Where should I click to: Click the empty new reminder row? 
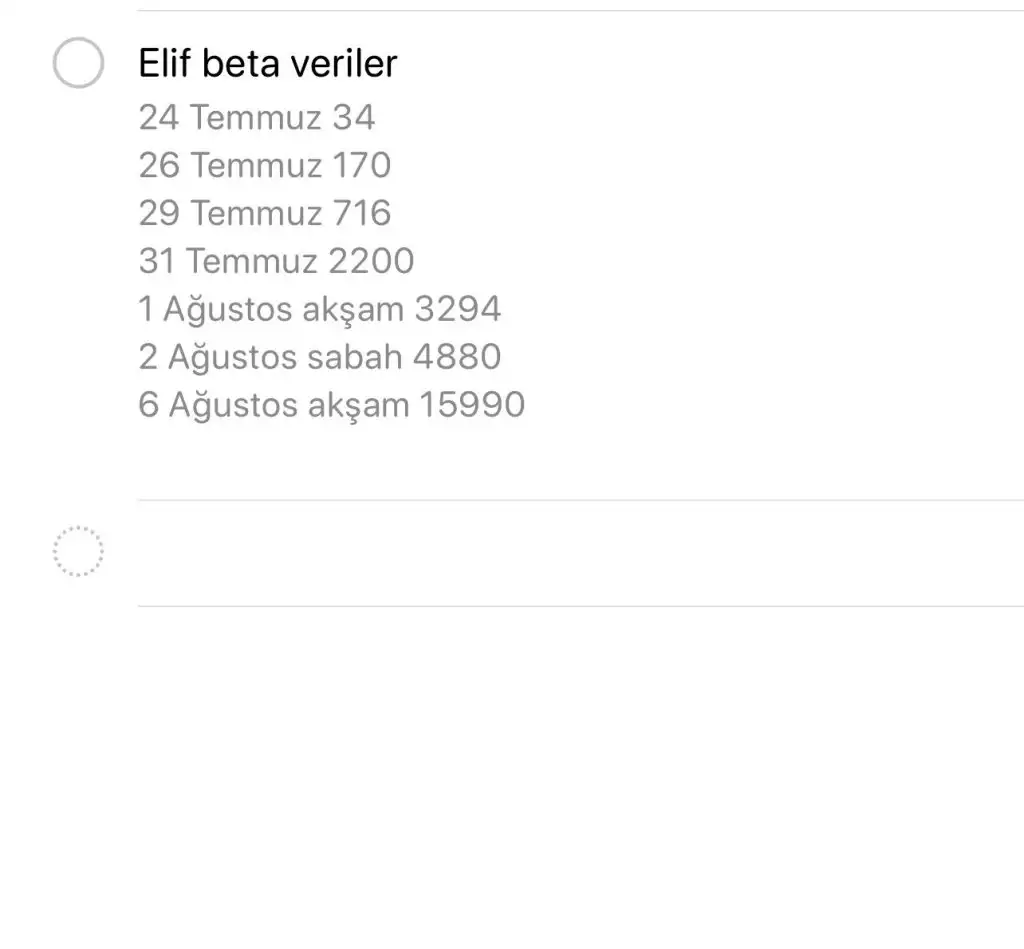point(580,552)
